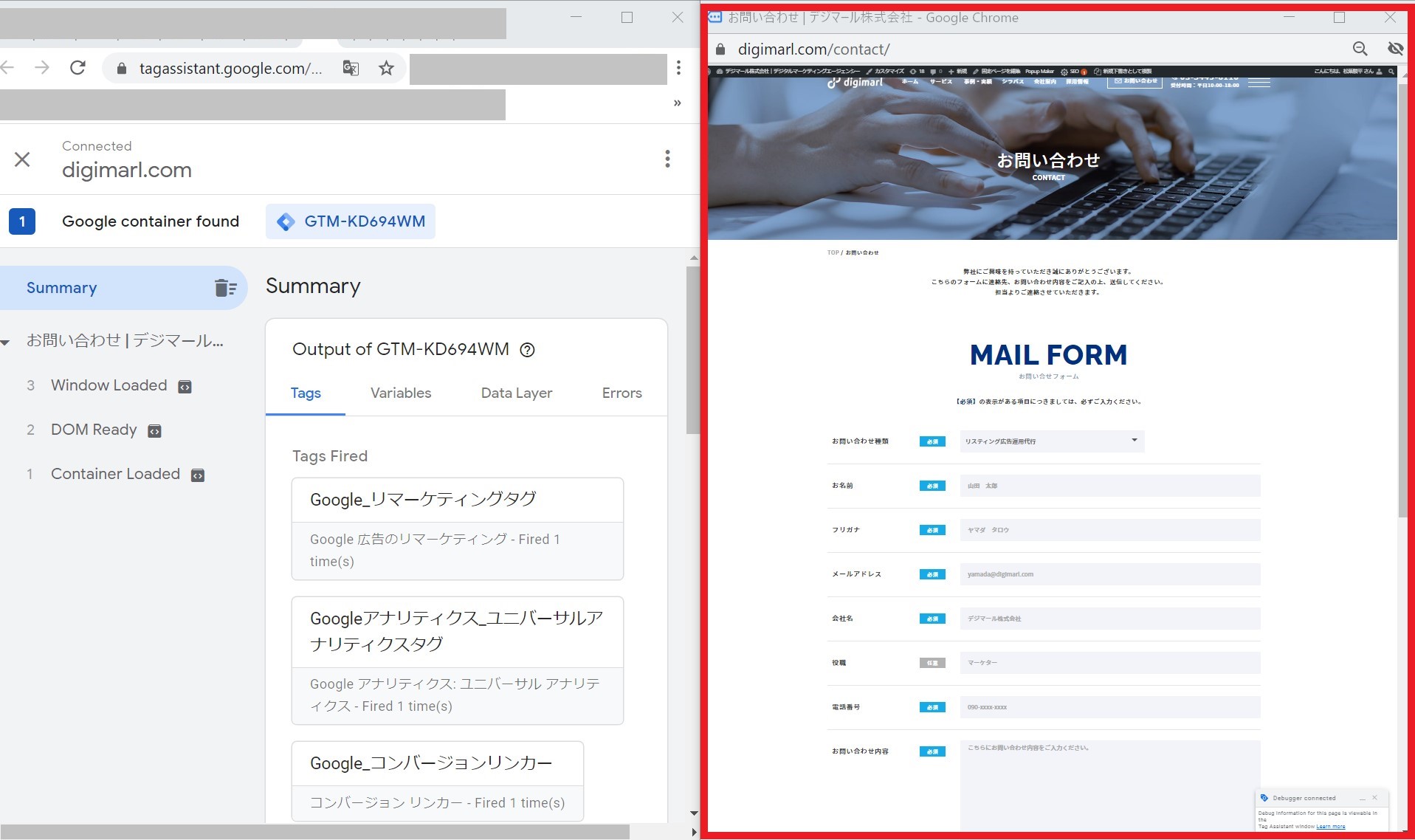
Task: Select the Container Loaded event
Action: [115, 474]
